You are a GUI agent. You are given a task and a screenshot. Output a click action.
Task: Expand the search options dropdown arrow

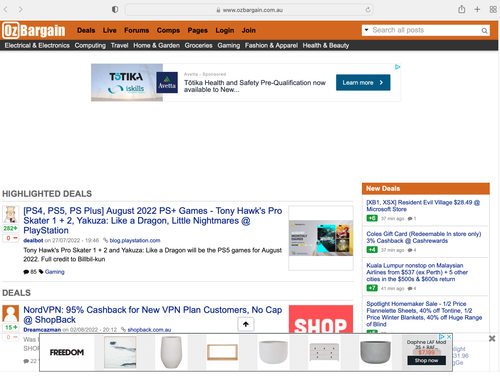[x=366, y=30]
